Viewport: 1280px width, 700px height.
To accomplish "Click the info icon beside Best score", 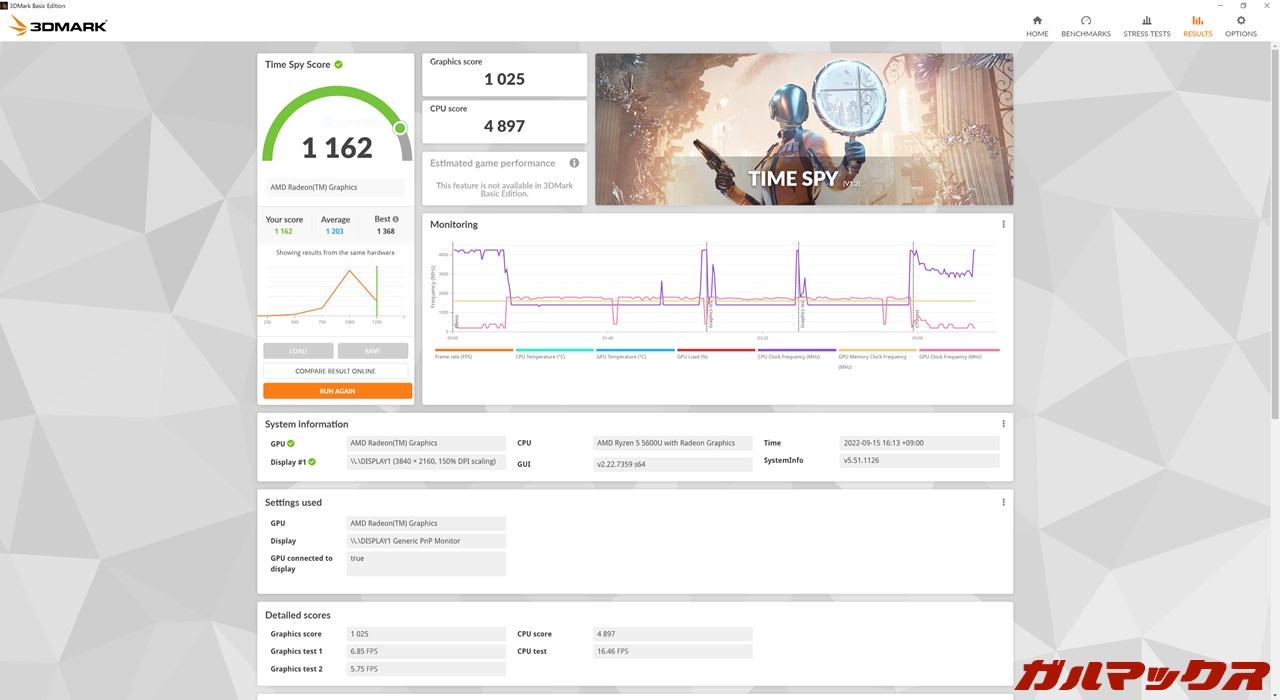I will 396,219.
